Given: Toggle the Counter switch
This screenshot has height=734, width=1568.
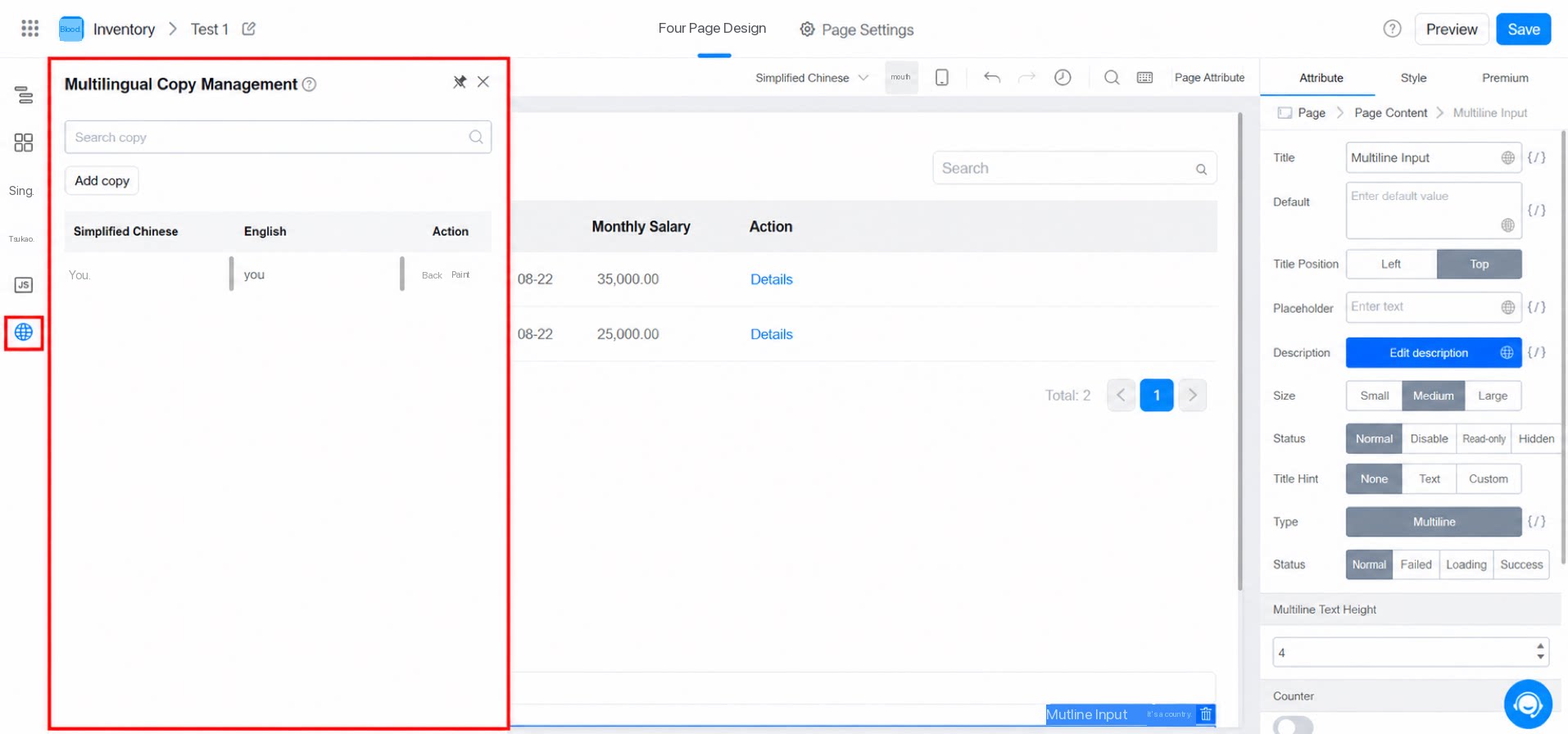Looking at the screenshot, I should pos(1293,725).
